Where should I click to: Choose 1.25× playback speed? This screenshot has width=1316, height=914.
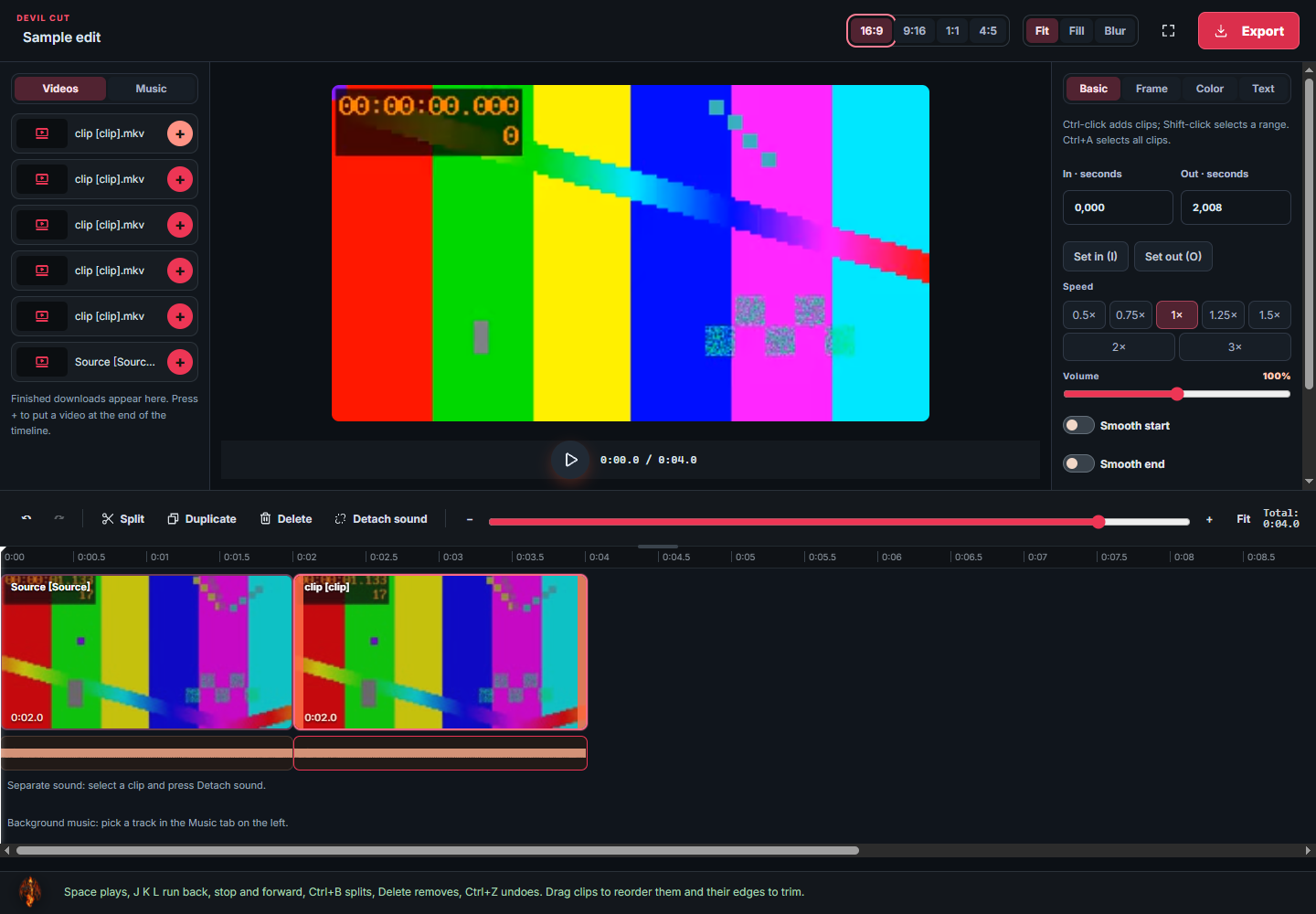click(x=1223, y=315)
